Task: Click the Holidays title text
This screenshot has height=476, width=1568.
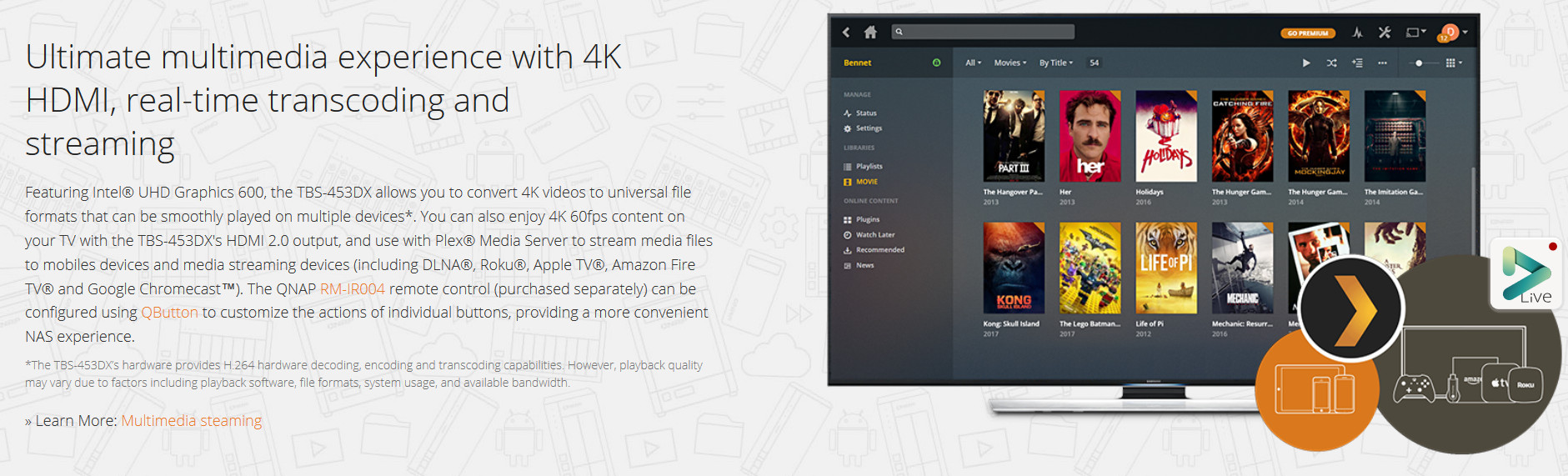Action: (x=1150, y=192)
